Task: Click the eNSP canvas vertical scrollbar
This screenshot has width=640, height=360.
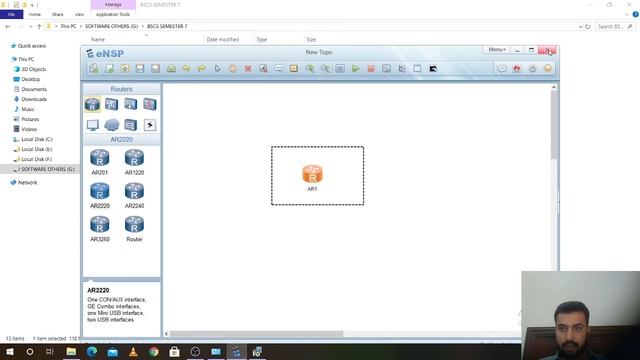Action: click(554, 124)
